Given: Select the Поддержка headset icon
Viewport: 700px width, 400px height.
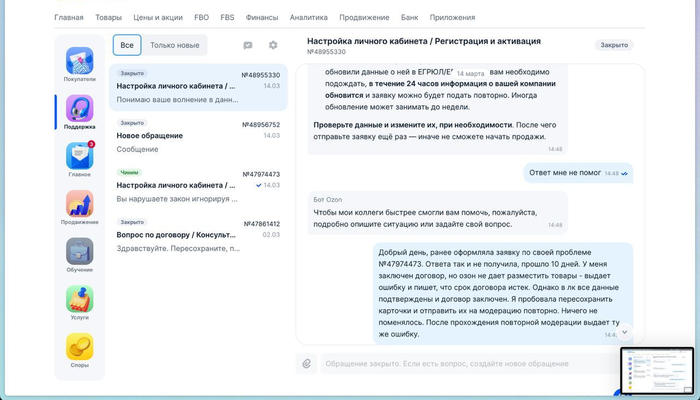Looking at the screenshot, I should (79, 111).
